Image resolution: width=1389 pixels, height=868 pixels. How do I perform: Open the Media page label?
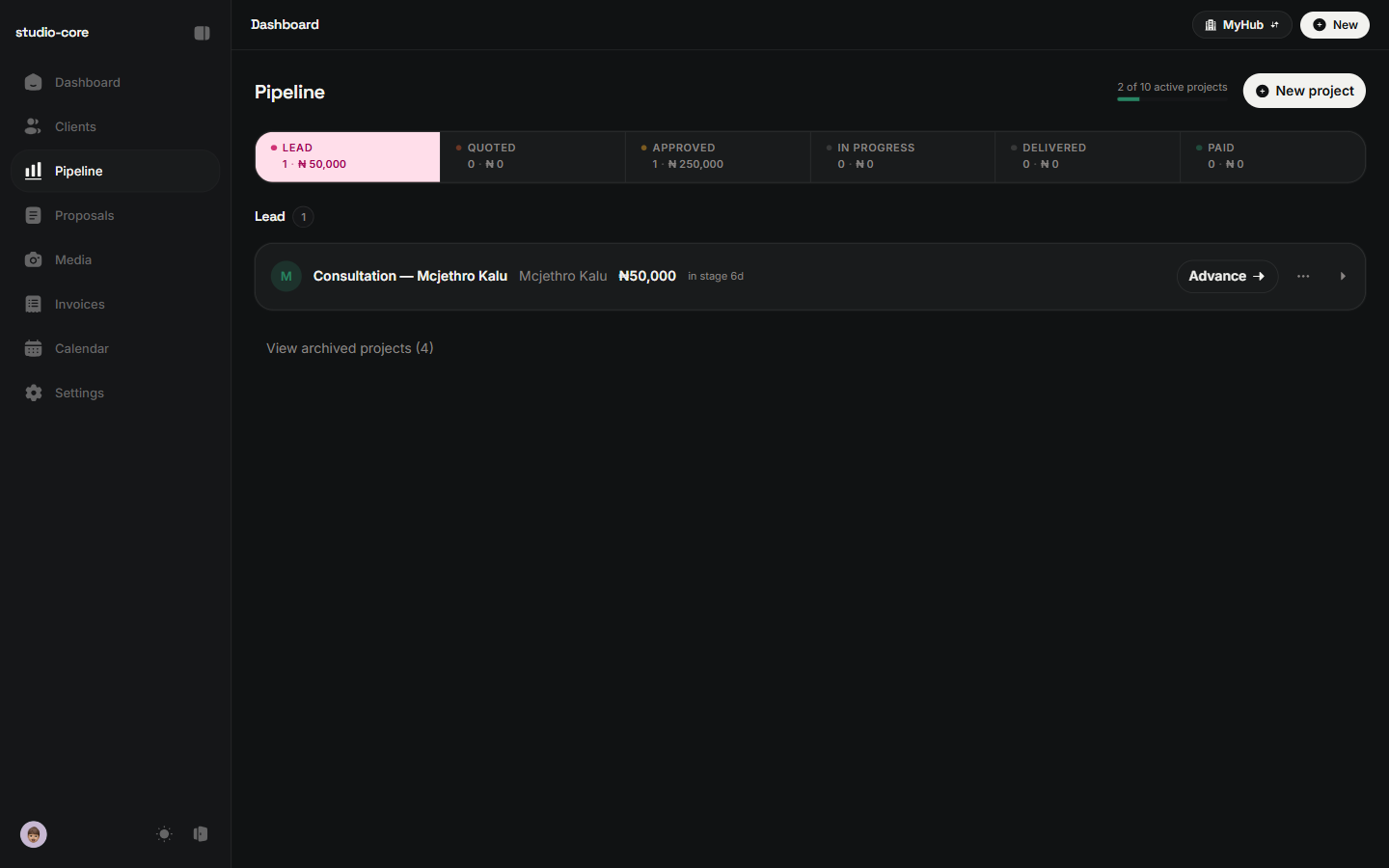73,259
